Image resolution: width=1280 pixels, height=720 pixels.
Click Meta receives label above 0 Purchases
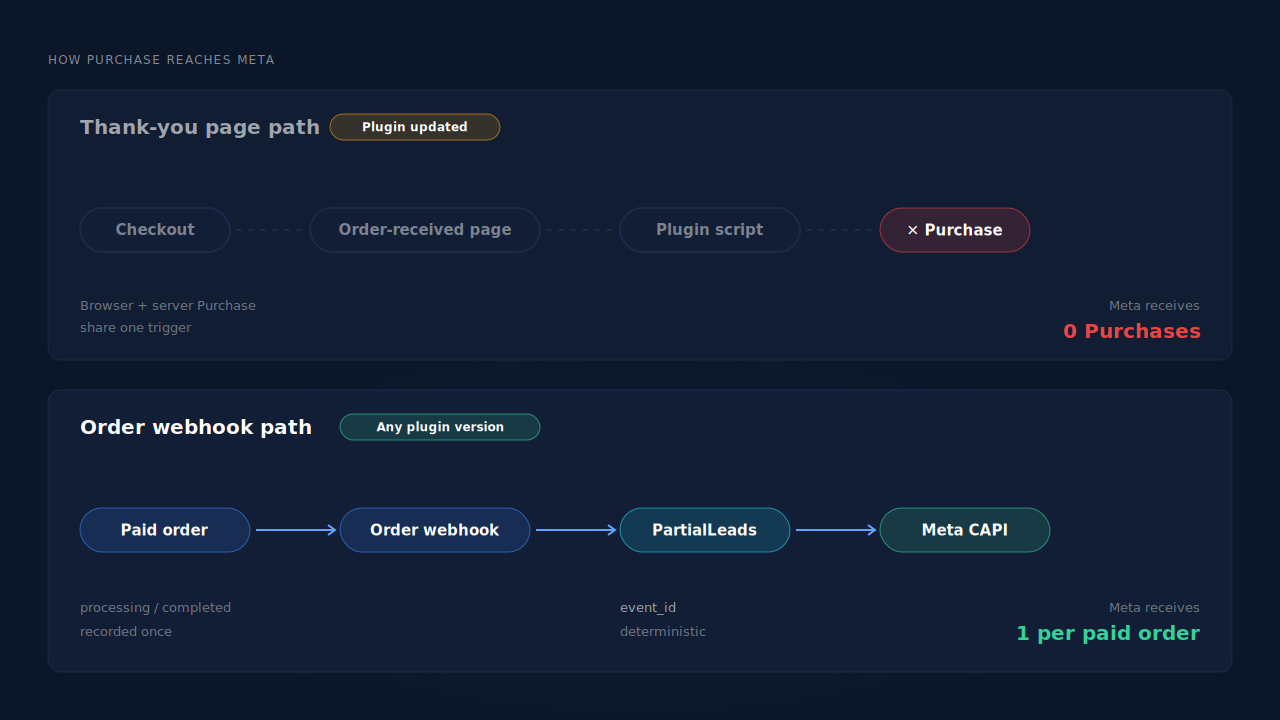1154,306
